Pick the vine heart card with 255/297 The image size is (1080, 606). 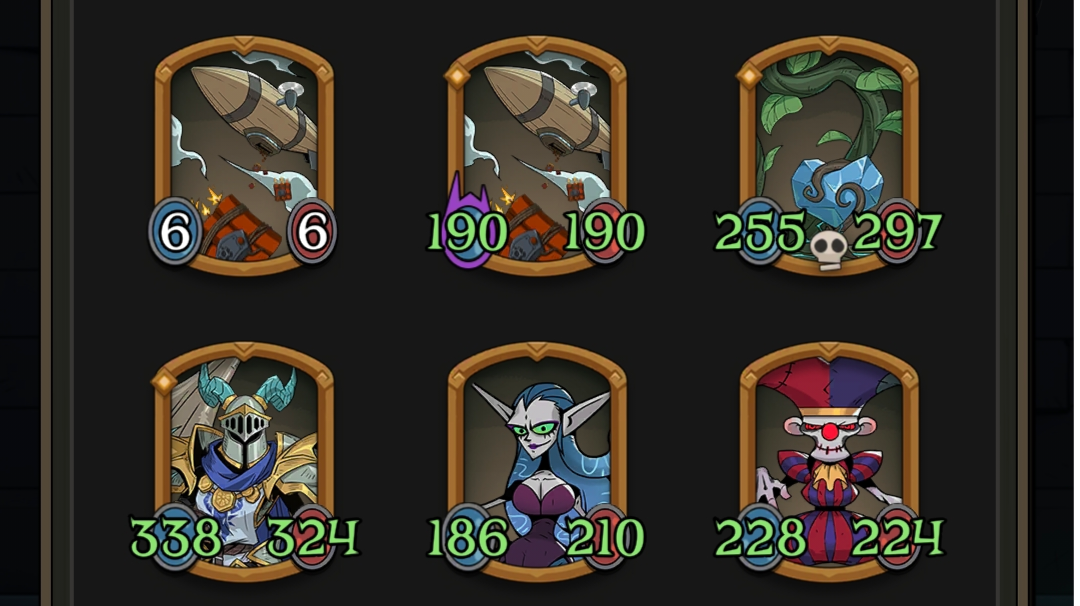click(829, 156)
